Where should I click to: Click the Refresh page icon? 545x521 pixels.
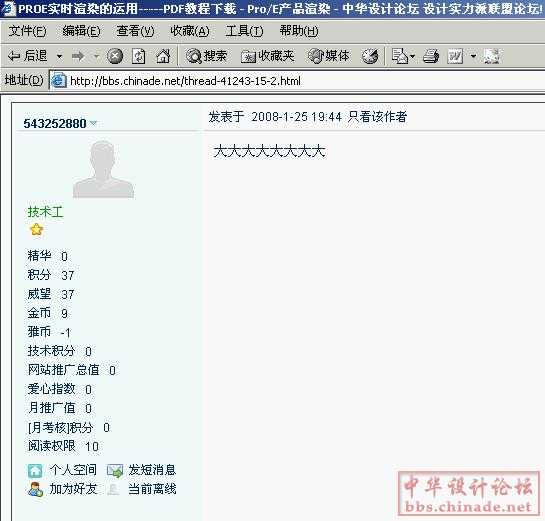(x=138, y=56)
